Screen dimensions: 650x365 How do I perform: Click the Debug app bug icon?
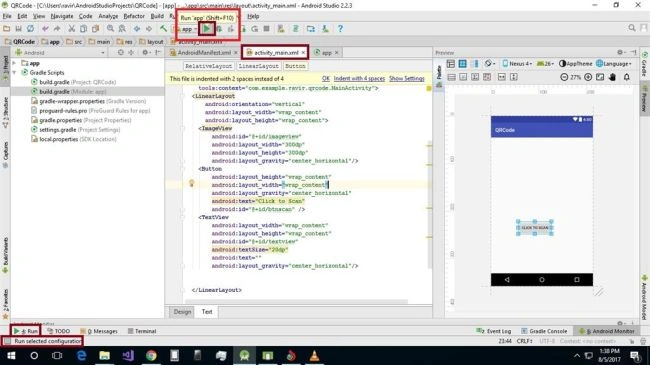coord(219,29)
